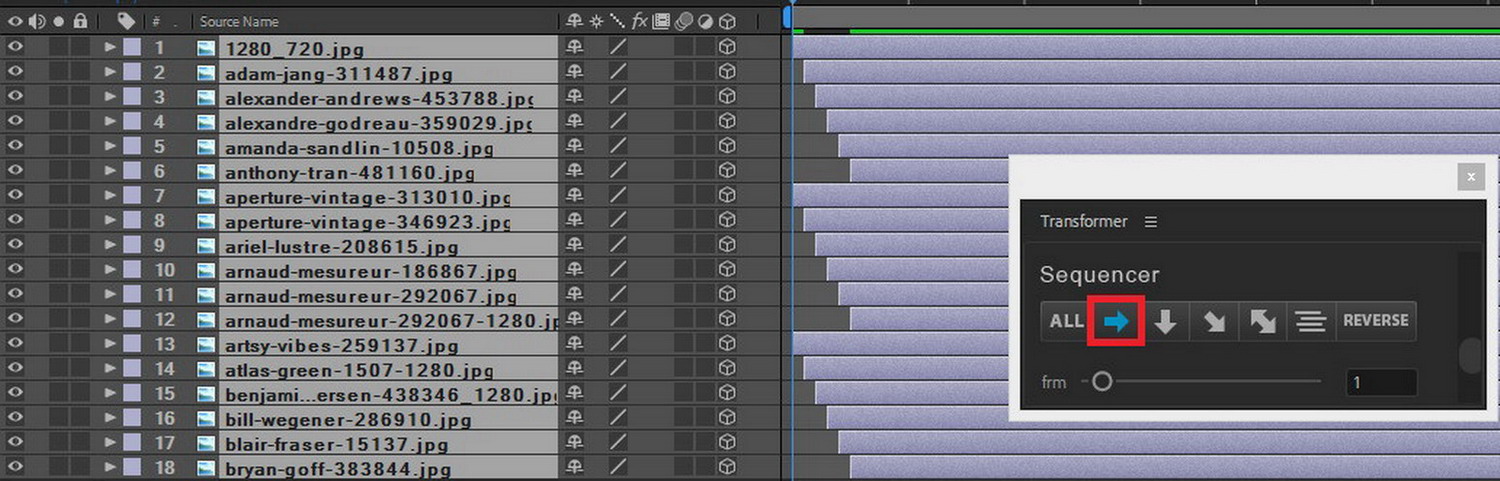Click the sequence-down arrow in Sequencer

click(x=1165, y=321)
